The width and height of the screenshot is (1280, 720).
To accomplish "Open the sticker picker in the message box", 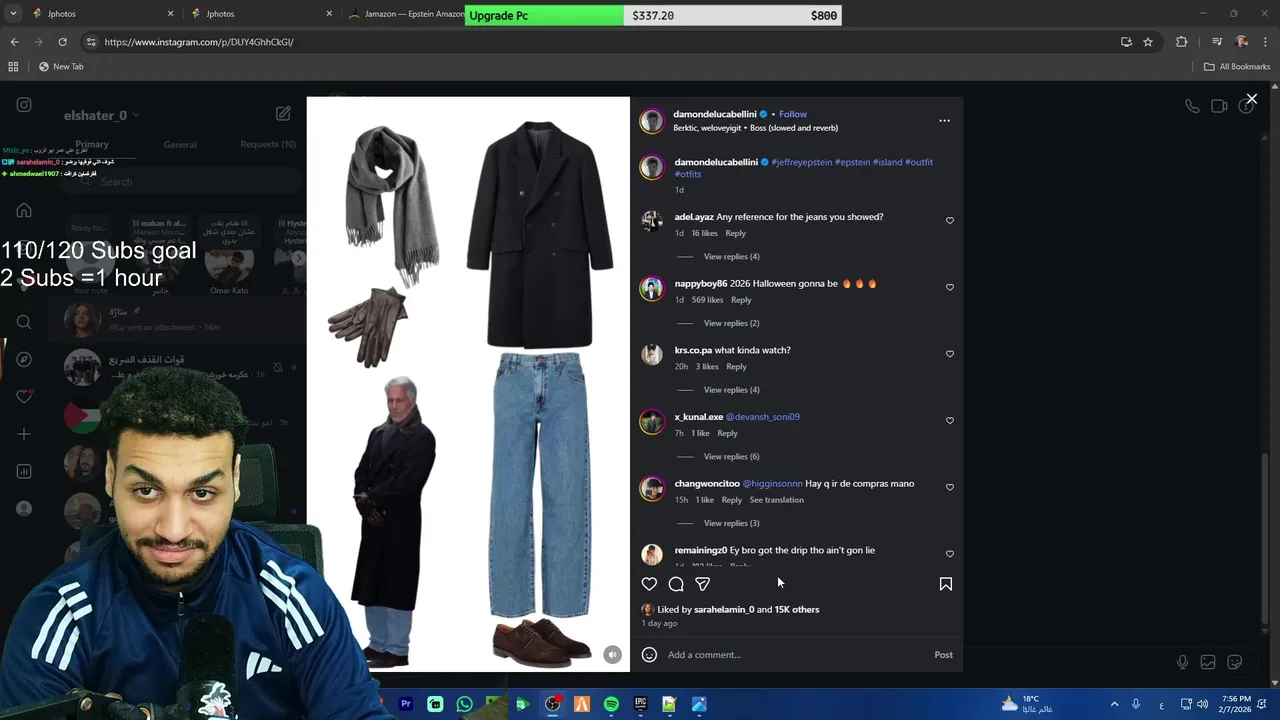I will click(1235, 662).
